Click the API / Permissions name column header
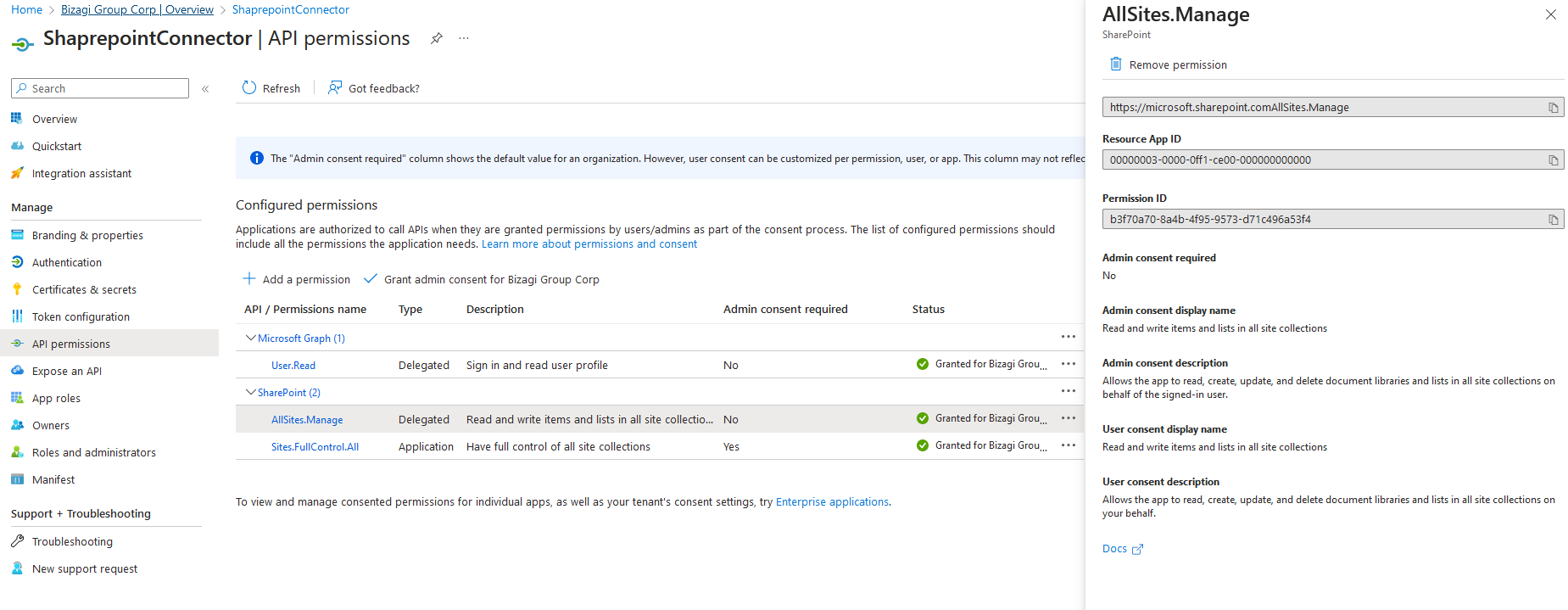Image resolution: width=1568 pixels, height=610 pixels. pyautogui.click(x=305, y=309)
